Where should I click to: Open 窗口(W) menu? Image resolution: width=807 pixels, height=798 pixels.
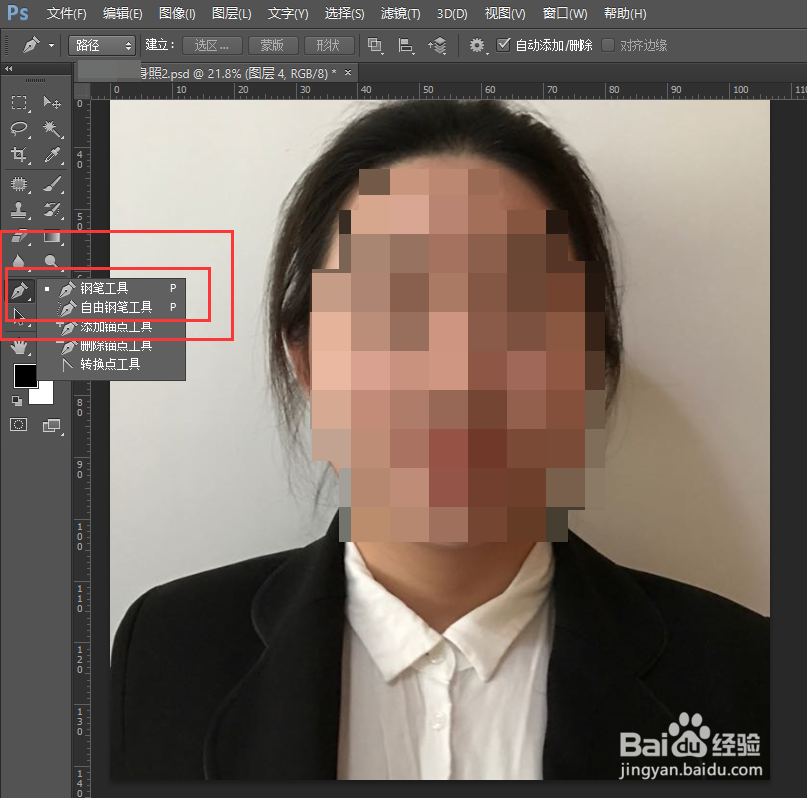(x=565, y=13)
